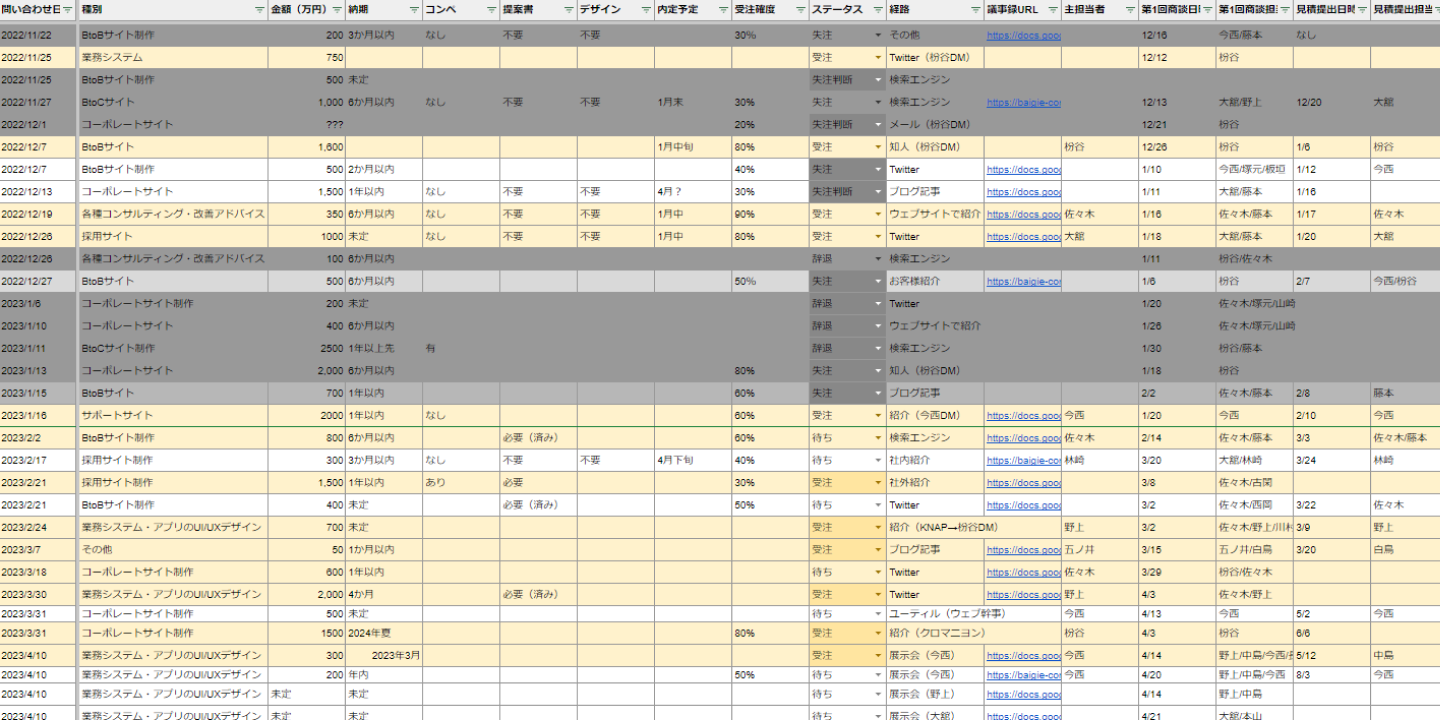
Task: Expand 待ち dropdown in the 2023/2/2 row
Action: click(x=878, y=438)
